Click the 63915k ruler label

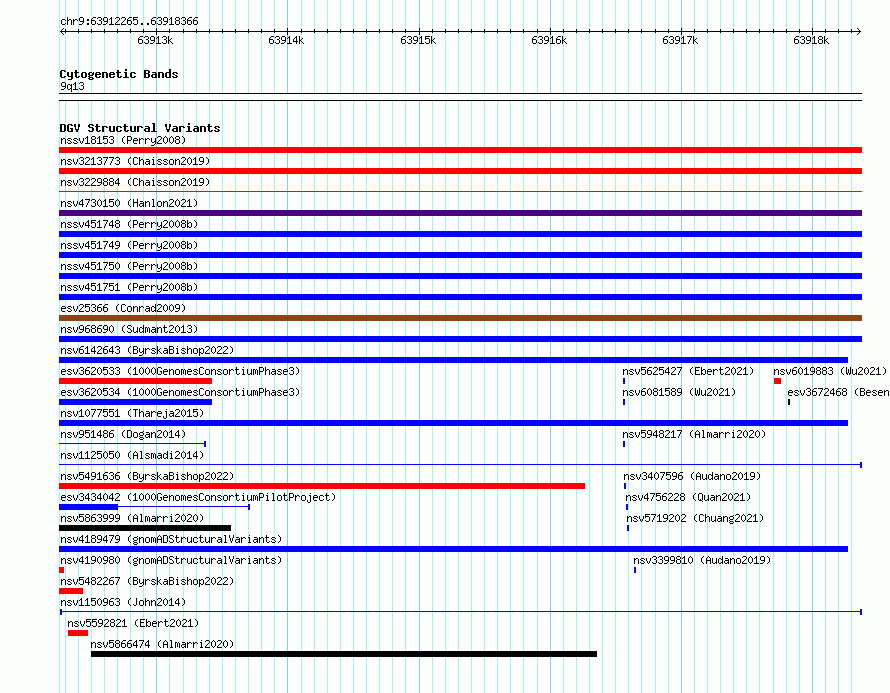418,40
